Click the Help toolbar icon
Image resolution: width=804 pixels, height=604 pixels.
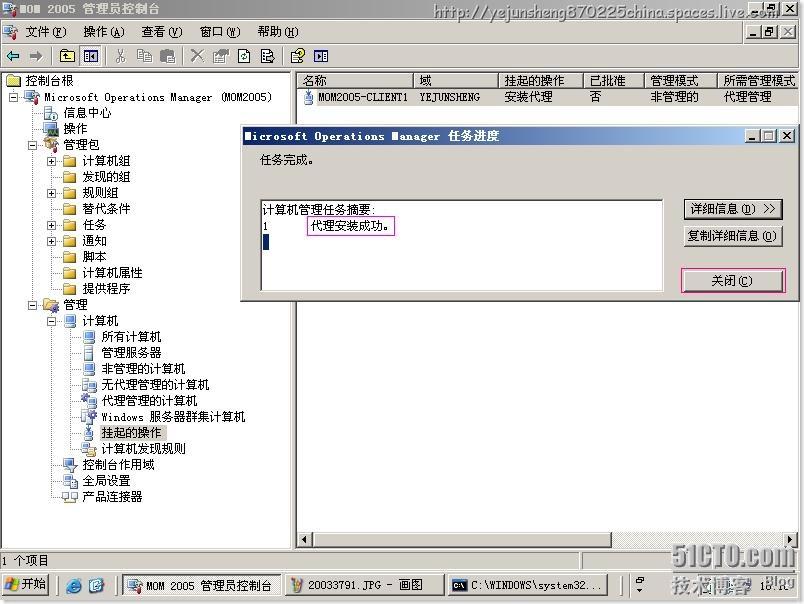click(297, 56)
